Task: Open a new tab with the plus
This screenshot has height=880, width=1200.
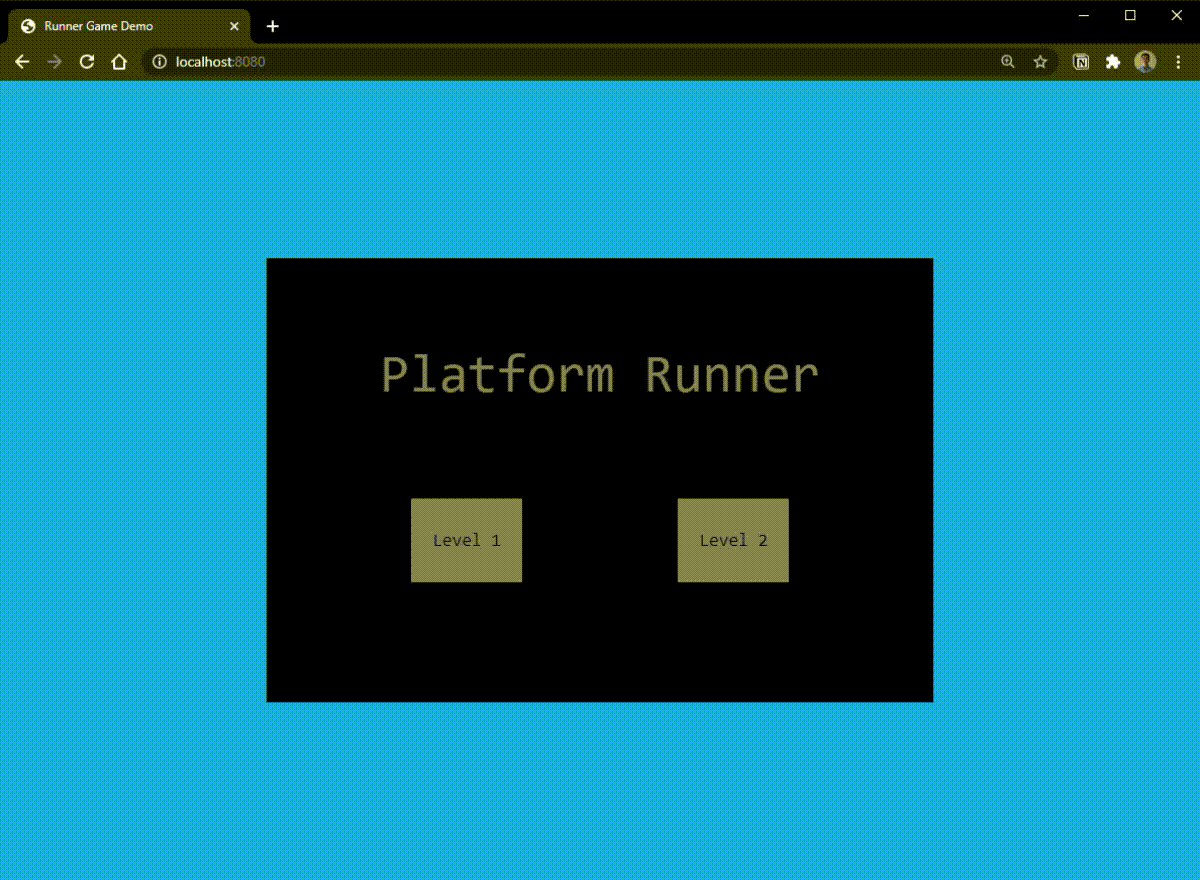Action: coord(272,26)
